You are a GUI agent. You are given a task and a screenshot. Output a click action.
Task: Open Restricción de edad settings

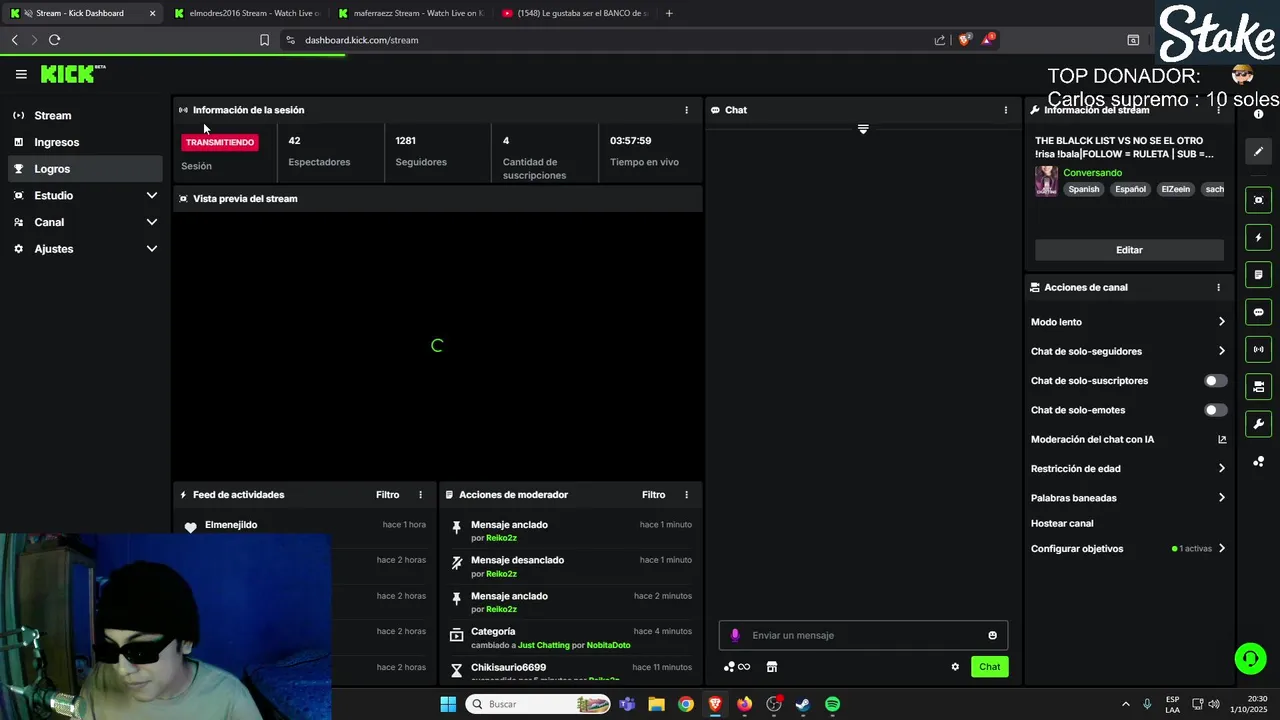tap(1128, 468)
